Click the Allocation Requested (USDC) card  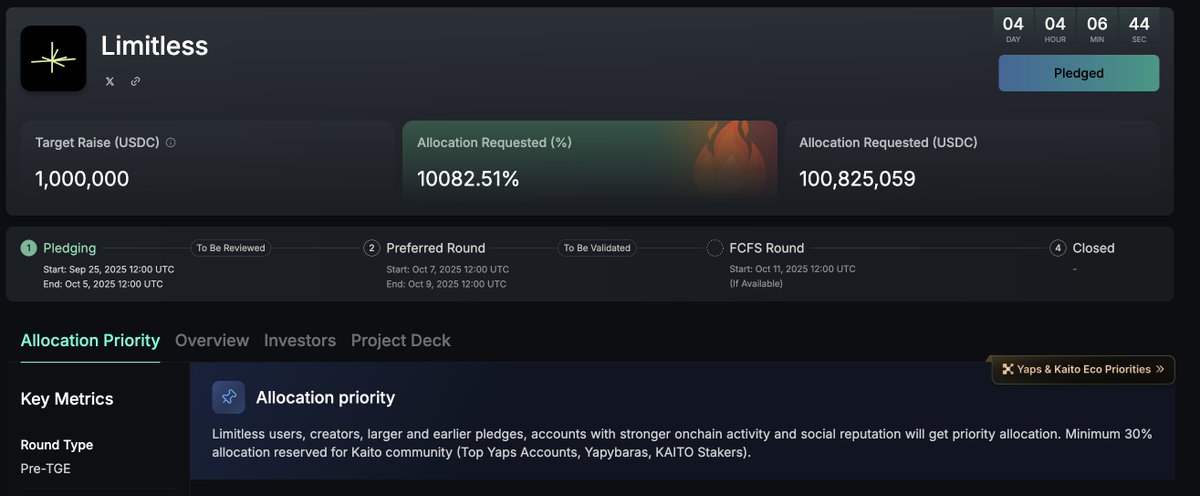pos(972,167)
